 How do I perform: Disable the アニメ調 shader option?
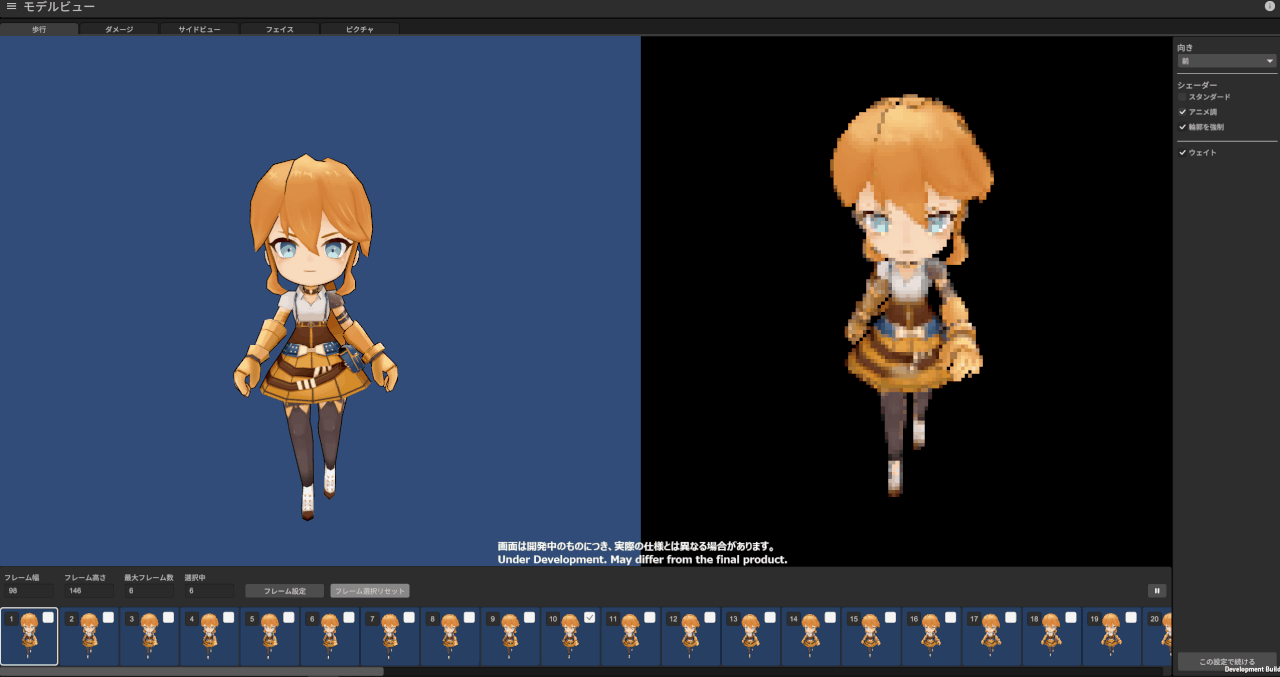[x=1182, y=111]
